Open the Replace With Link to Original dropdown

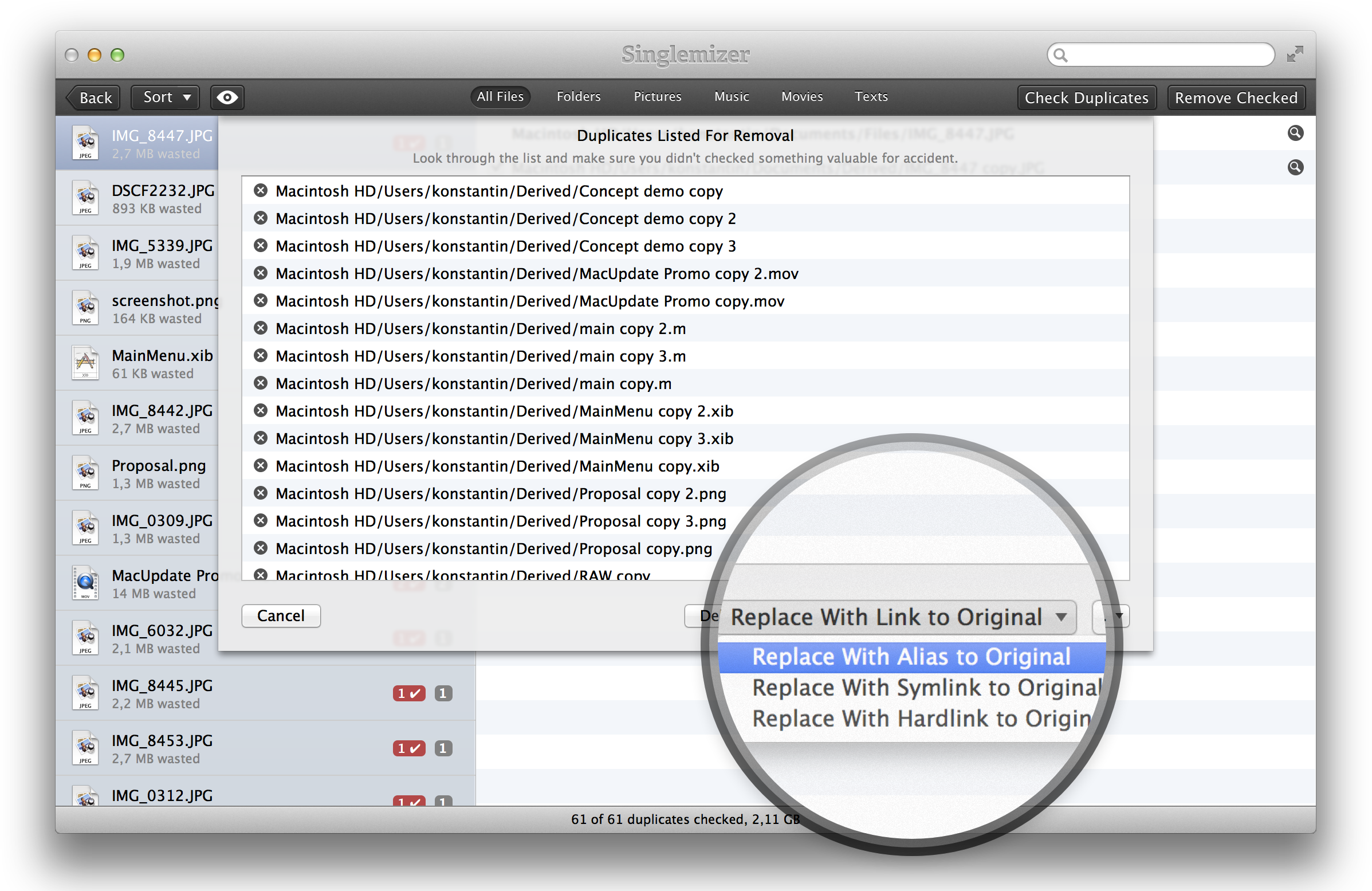click(x=897, y=617)
